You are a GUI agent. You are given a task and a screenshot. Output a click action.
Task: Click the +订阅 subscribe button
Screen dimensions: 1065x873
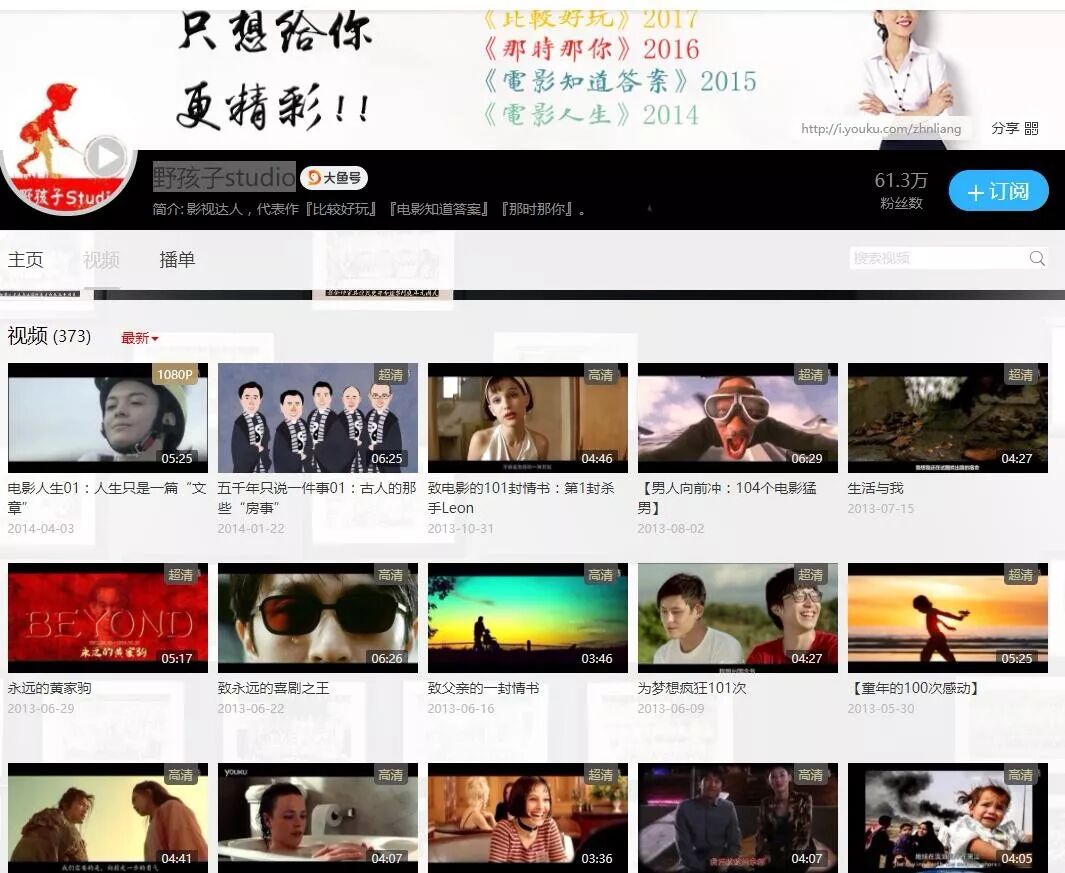tap(998, 190)
